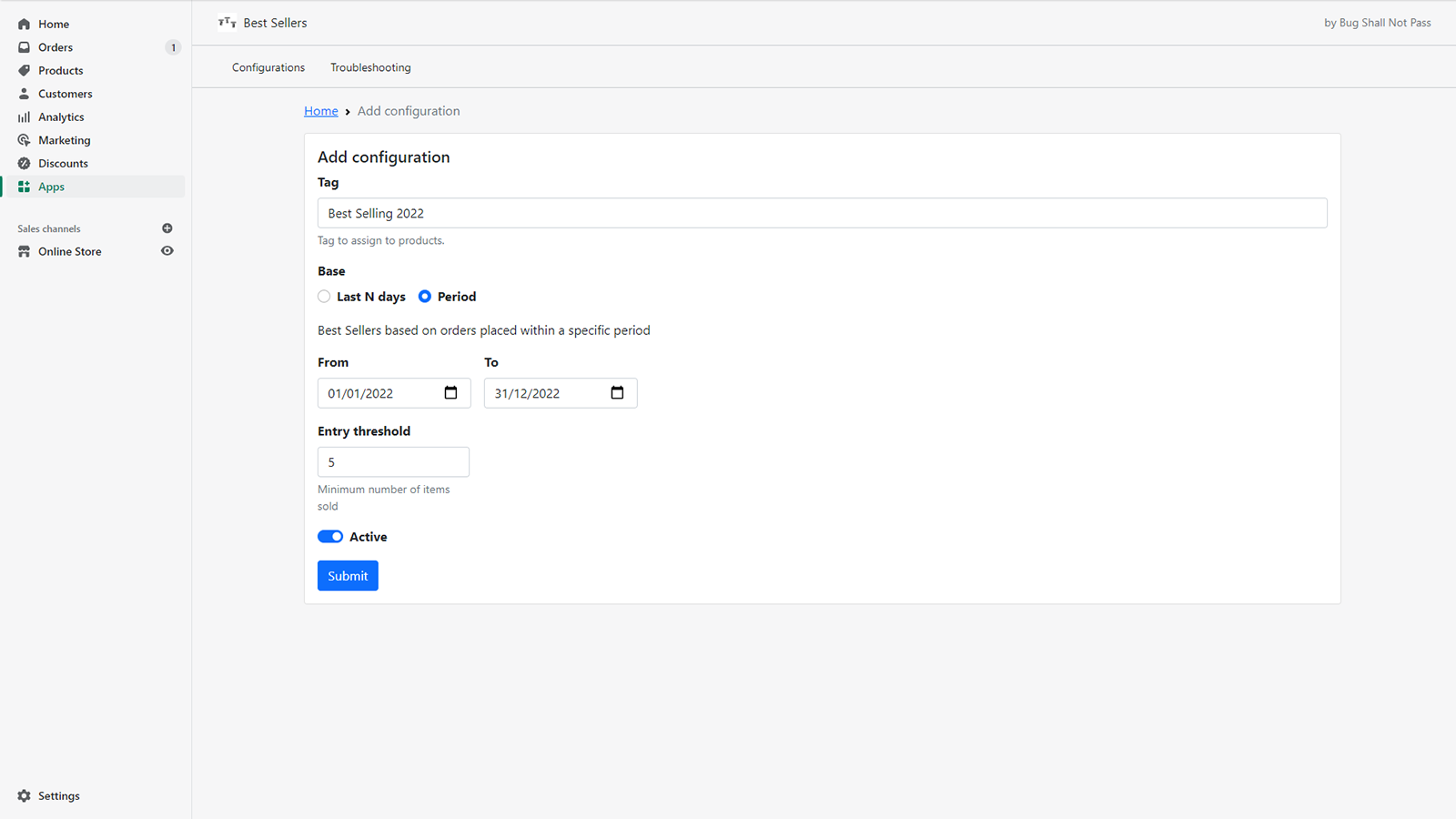Click the Discounts badge icon

pyautogui.click(x=25, y=164)
